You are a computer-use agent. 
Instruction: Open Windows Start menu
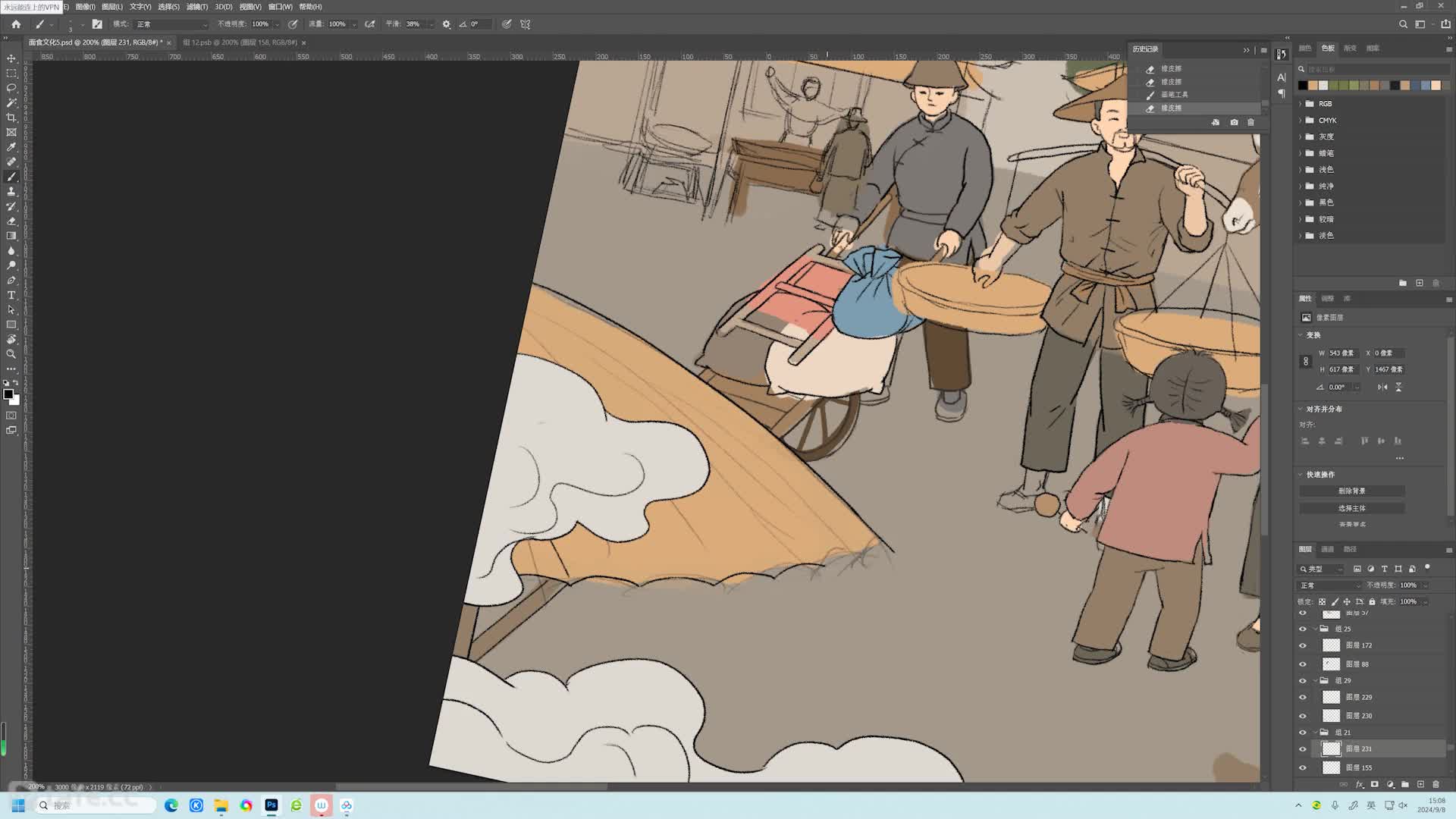pyautogui.click(x=18, y=805)
